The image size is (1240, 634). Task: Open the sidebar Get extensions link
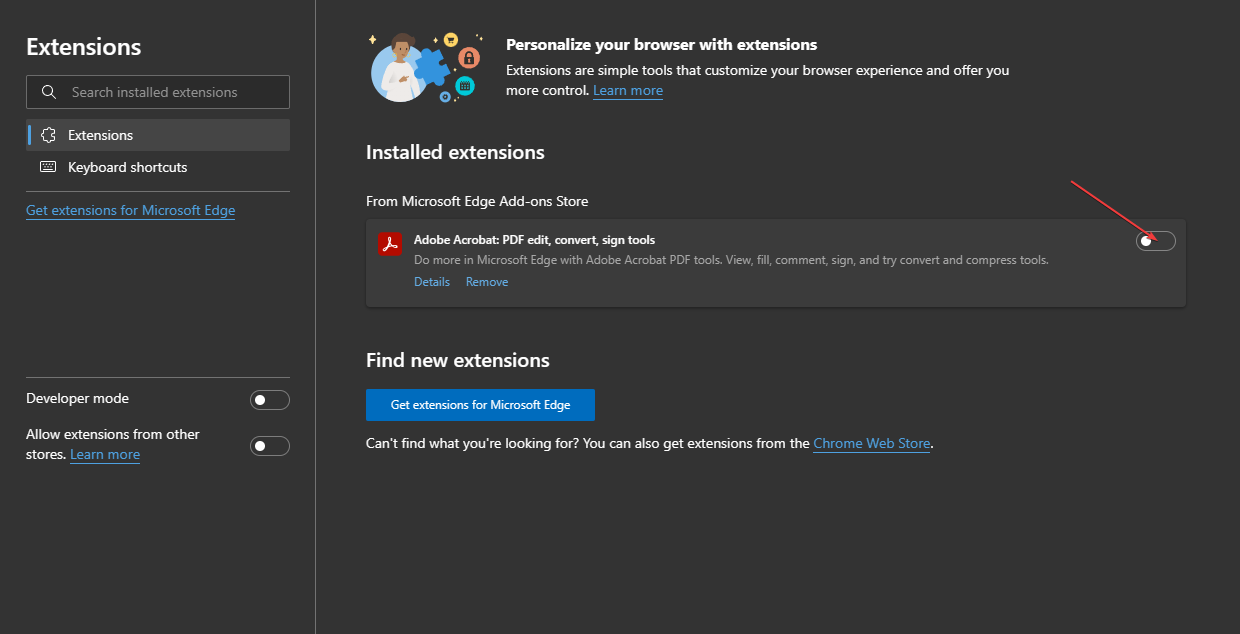pyautogui.click(x=130, y=210)
